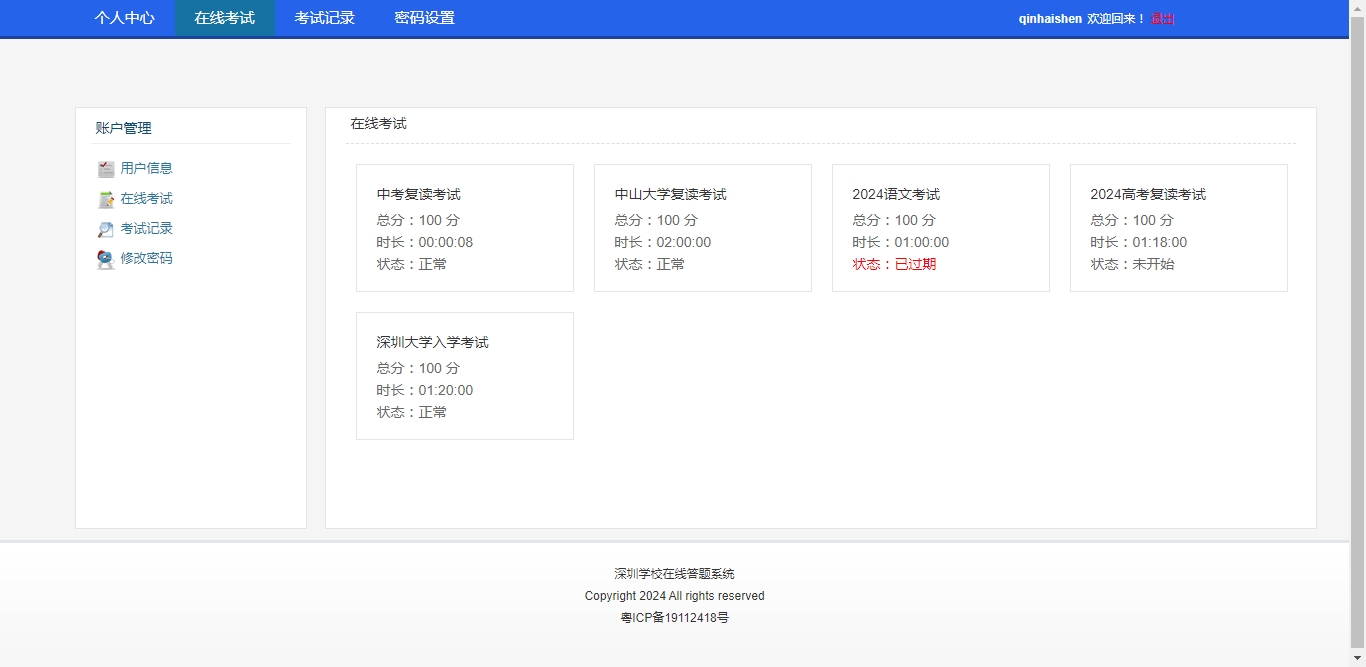This screenshot has height=667, width=1366.
Task: Open the 中考复读考试 exam card
Action: click(x=464, y=228)
